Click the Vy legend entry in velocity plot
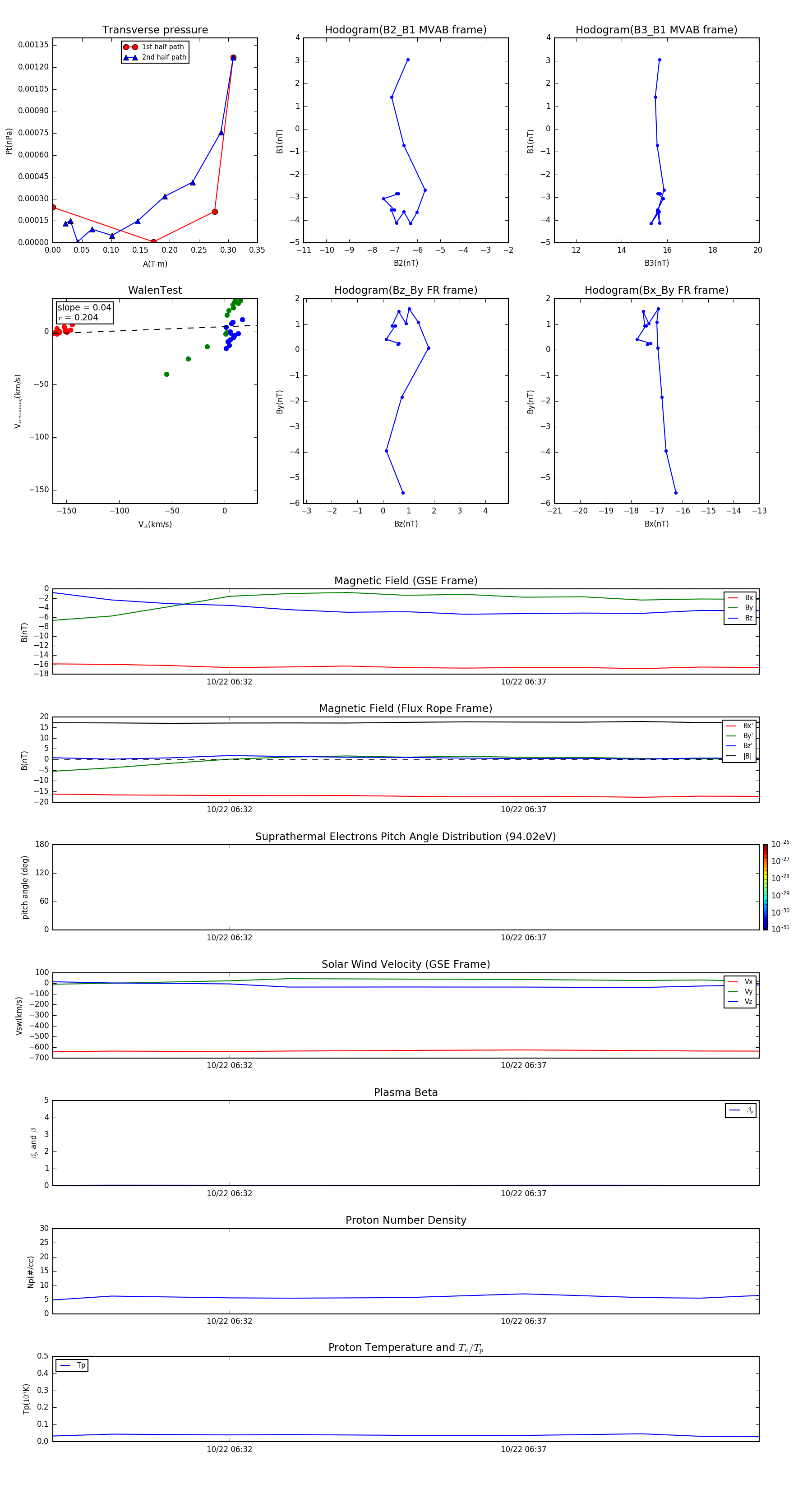 coord(740,991)
